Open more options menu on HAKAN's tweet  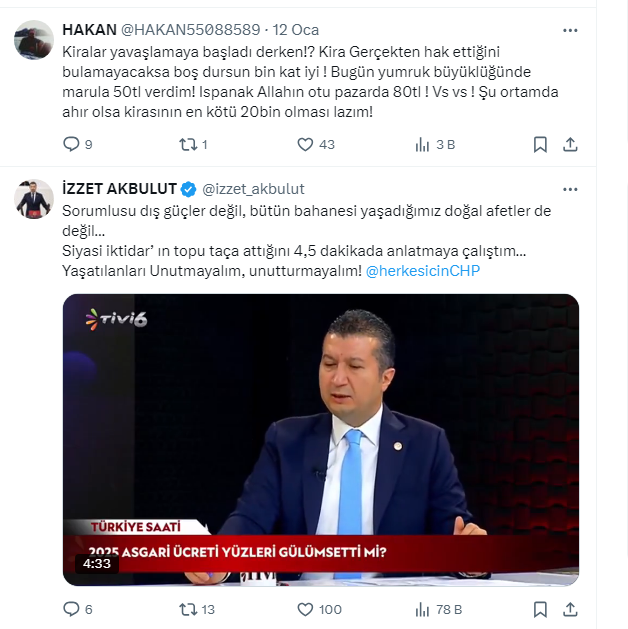click(x=570, y=30)
